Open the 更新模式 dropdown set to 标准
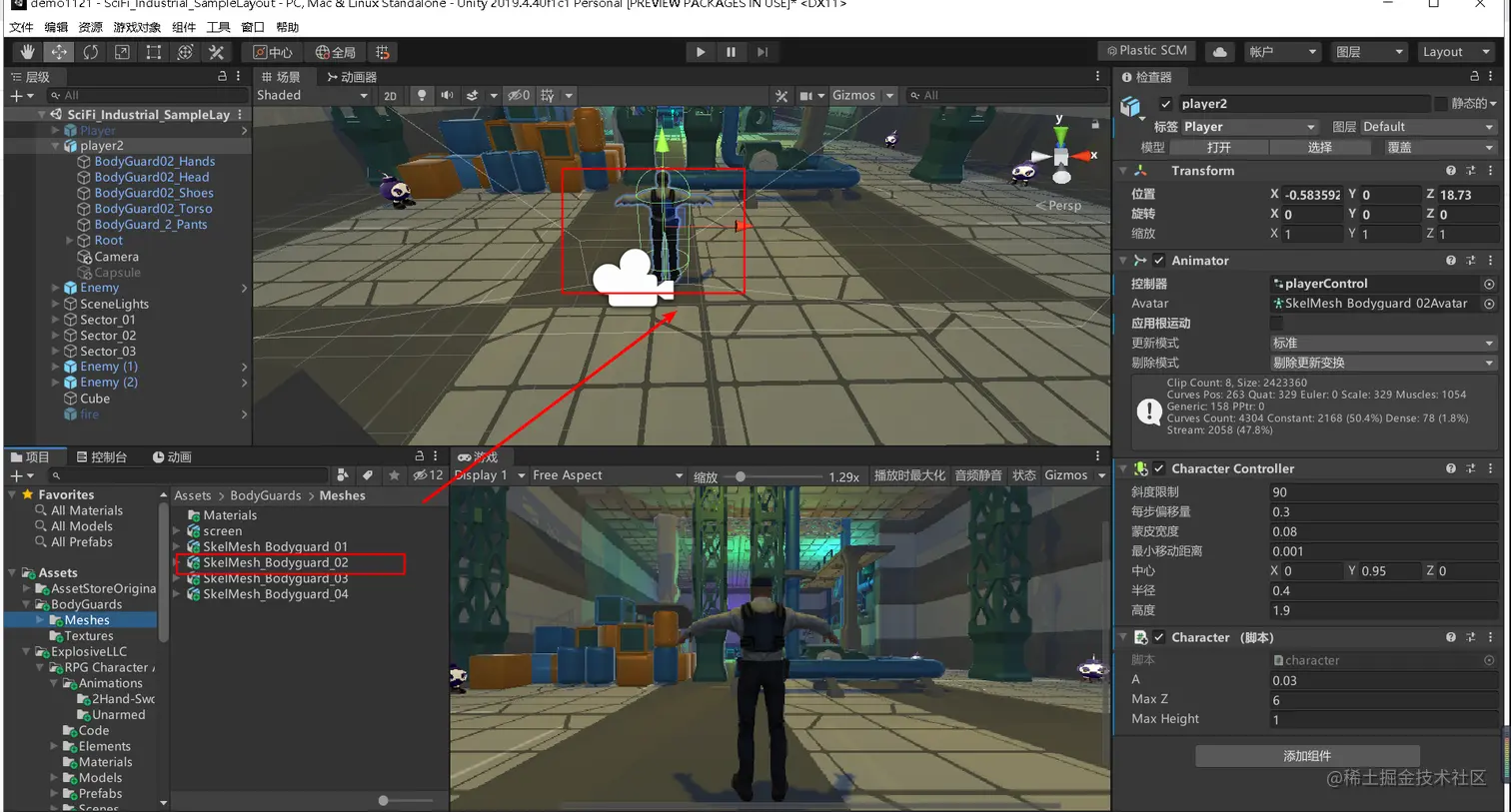Image resolution: width=1511 pixels, height=812 pixels. (1383, 344)
